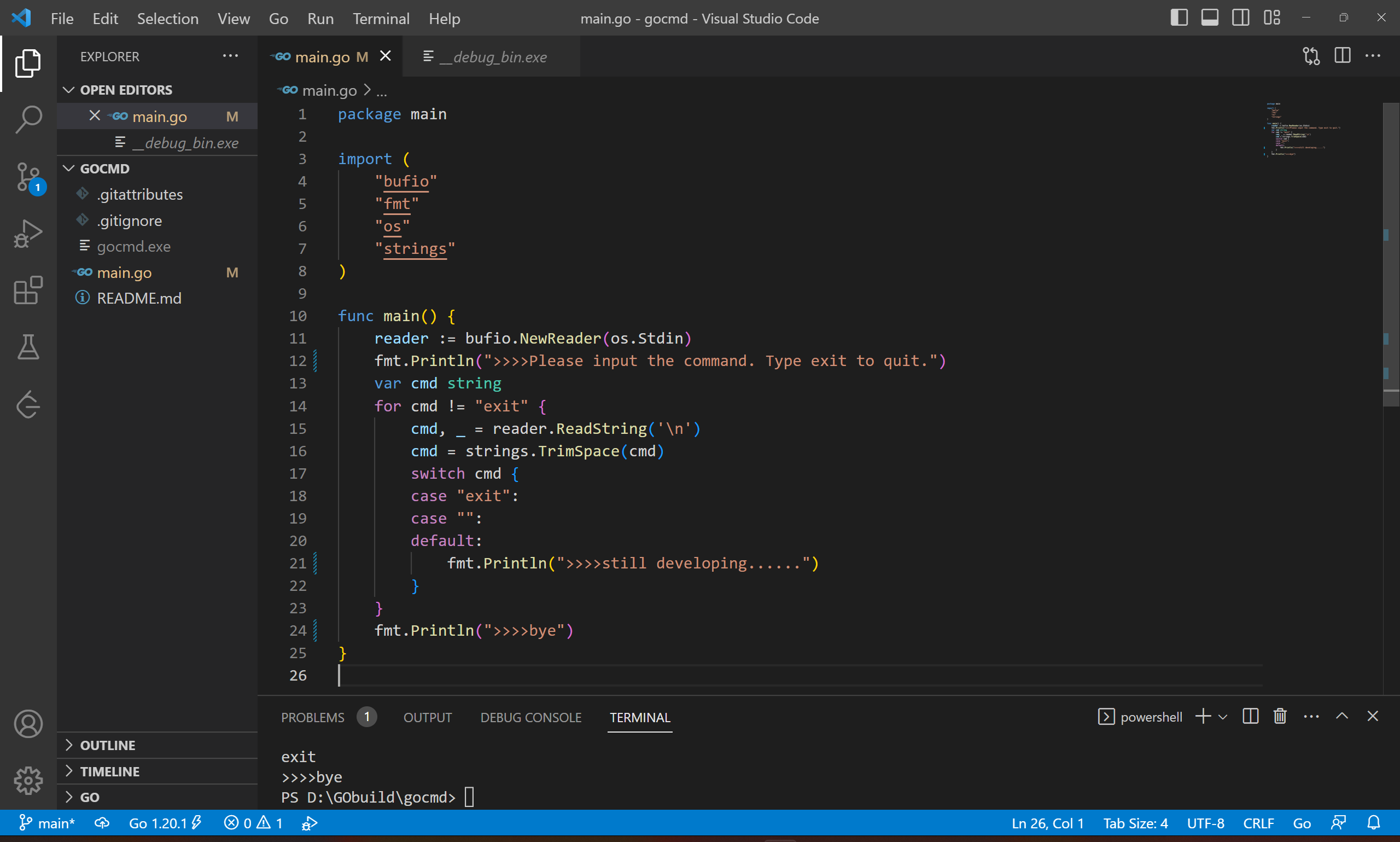
Task: Switch to the DEBUG CONSOLE tab
Action: point(529,717)
